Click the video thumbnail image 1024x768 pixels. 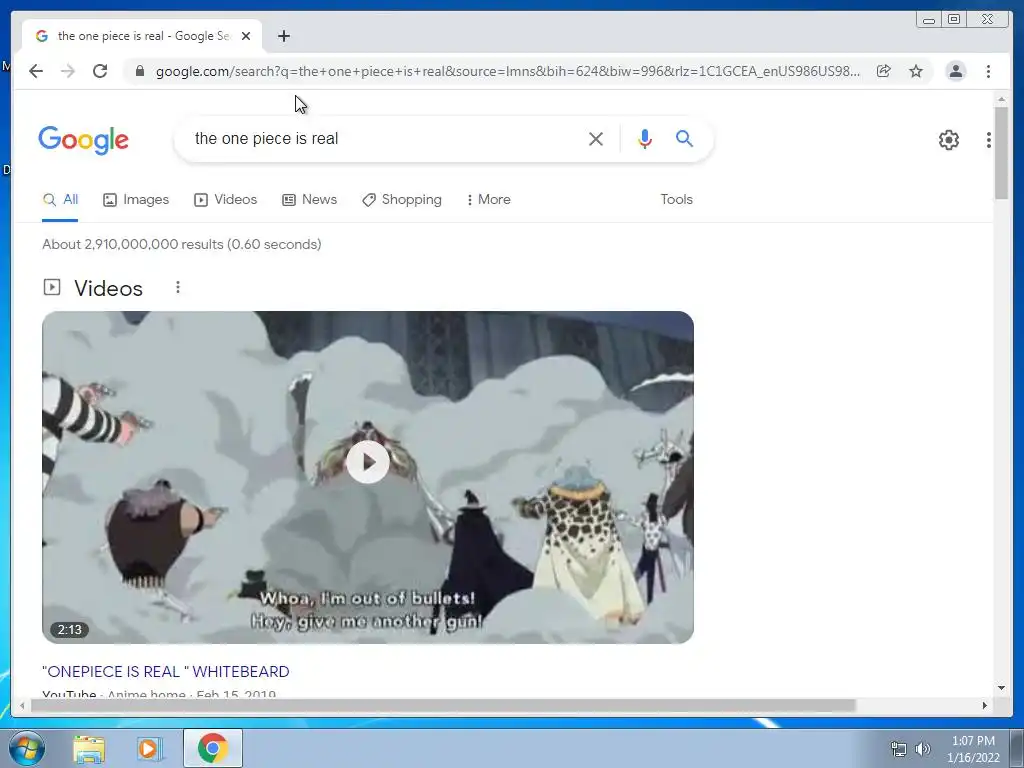(368, 477)
